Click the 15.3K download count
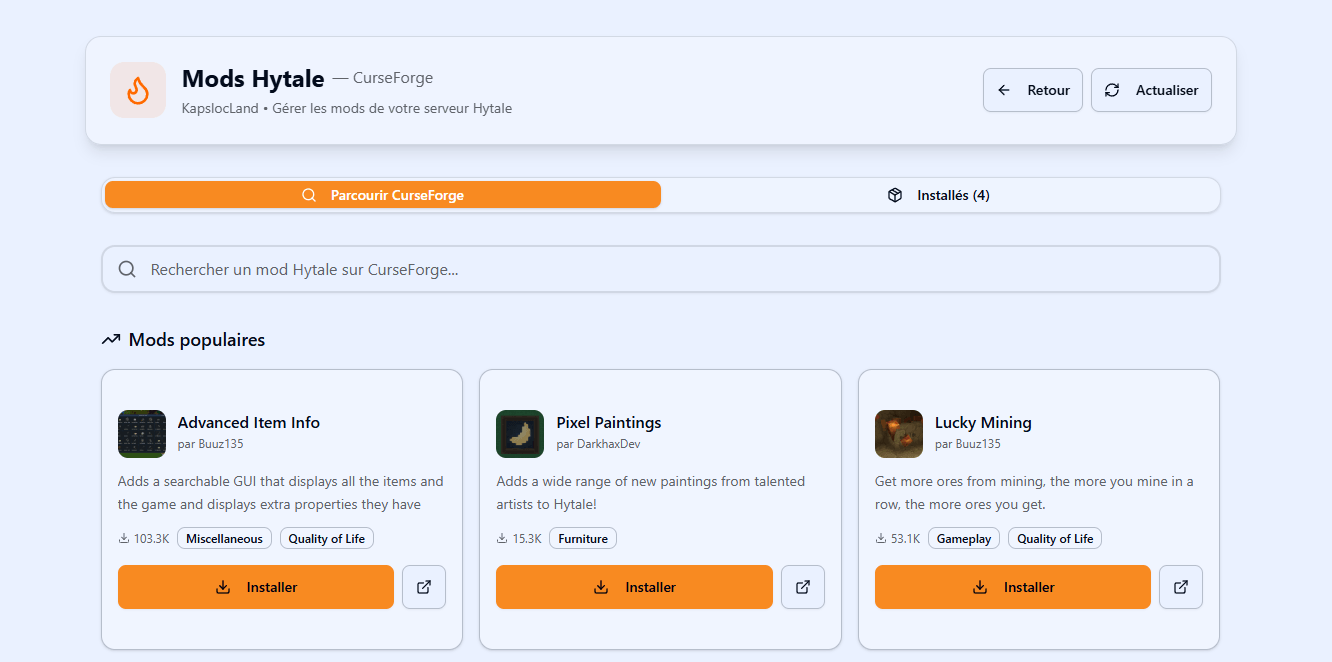This screenshot has width=1332, height=662. click(519, 539)
